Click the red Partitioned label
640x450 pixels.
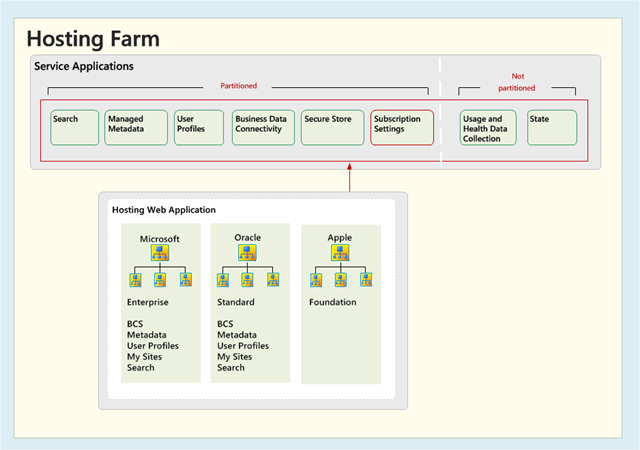click(238, 86)
